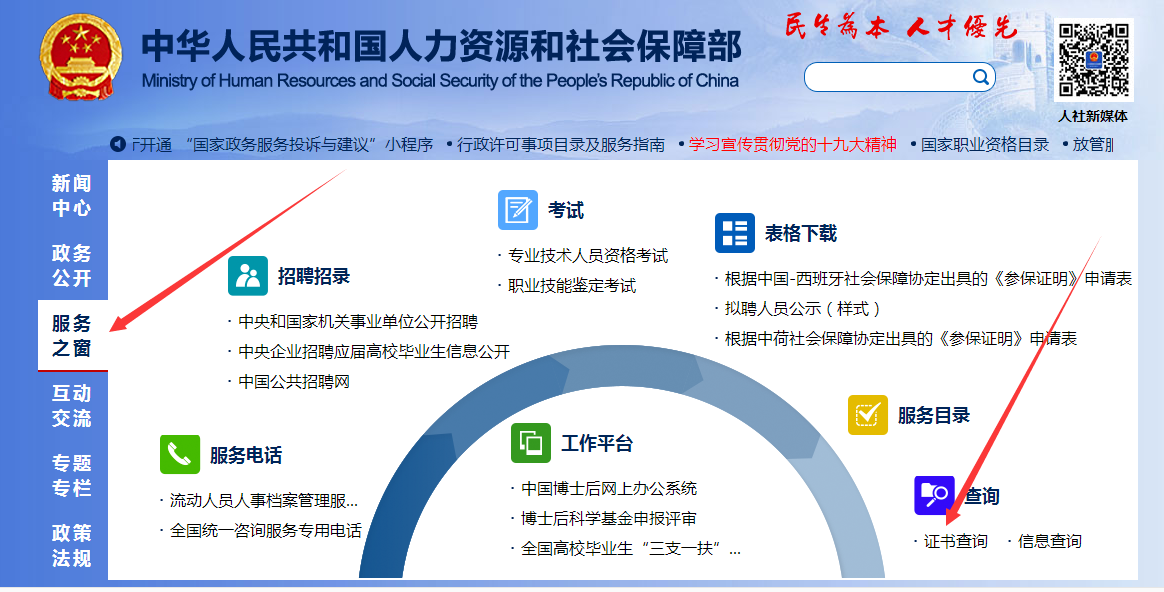Click the ticker back arrow icon
1164x592 pixels.
[x=118, y=144]
